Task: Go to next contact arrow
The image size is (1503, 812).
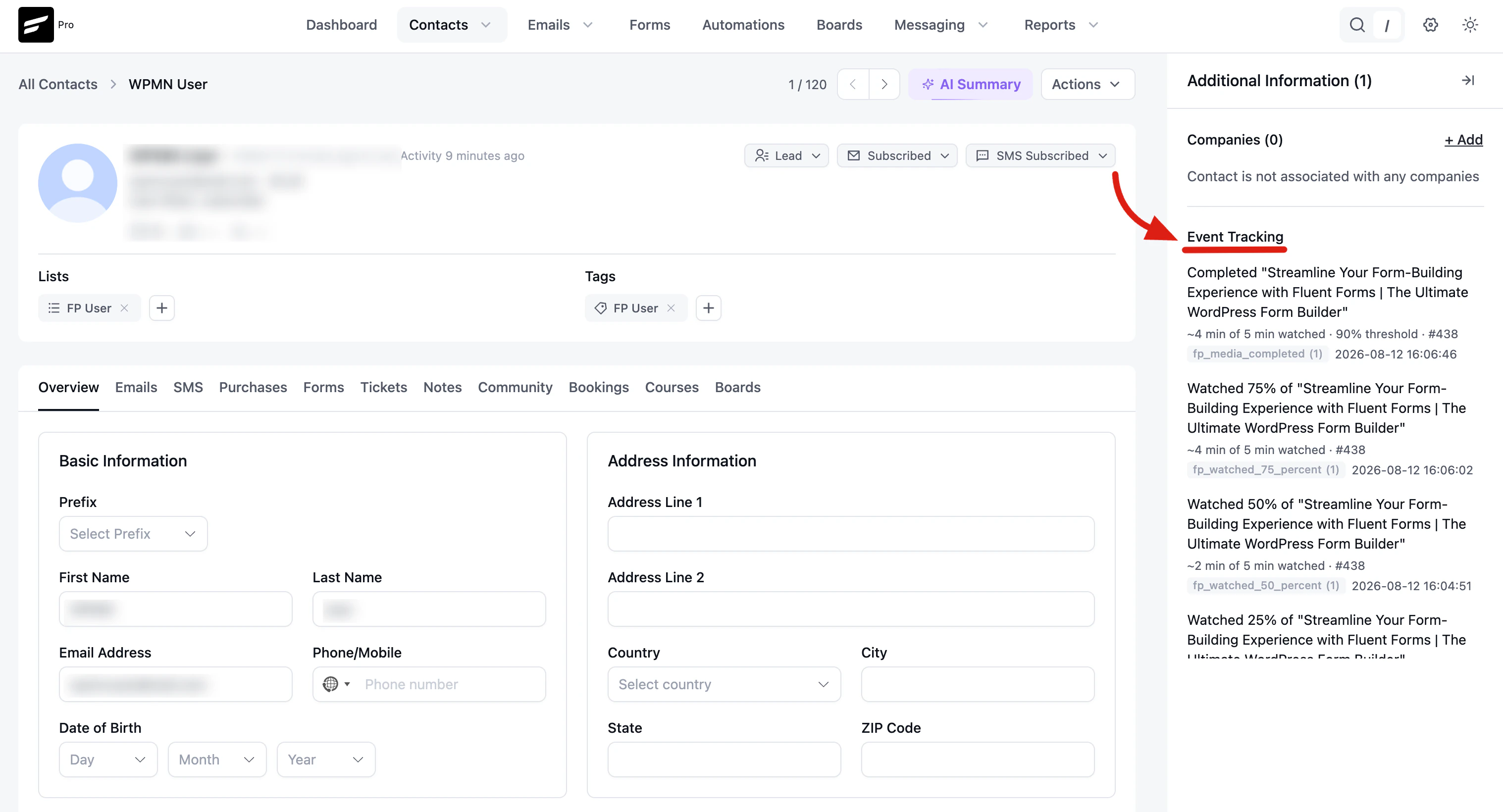Action: pos(884,84)
